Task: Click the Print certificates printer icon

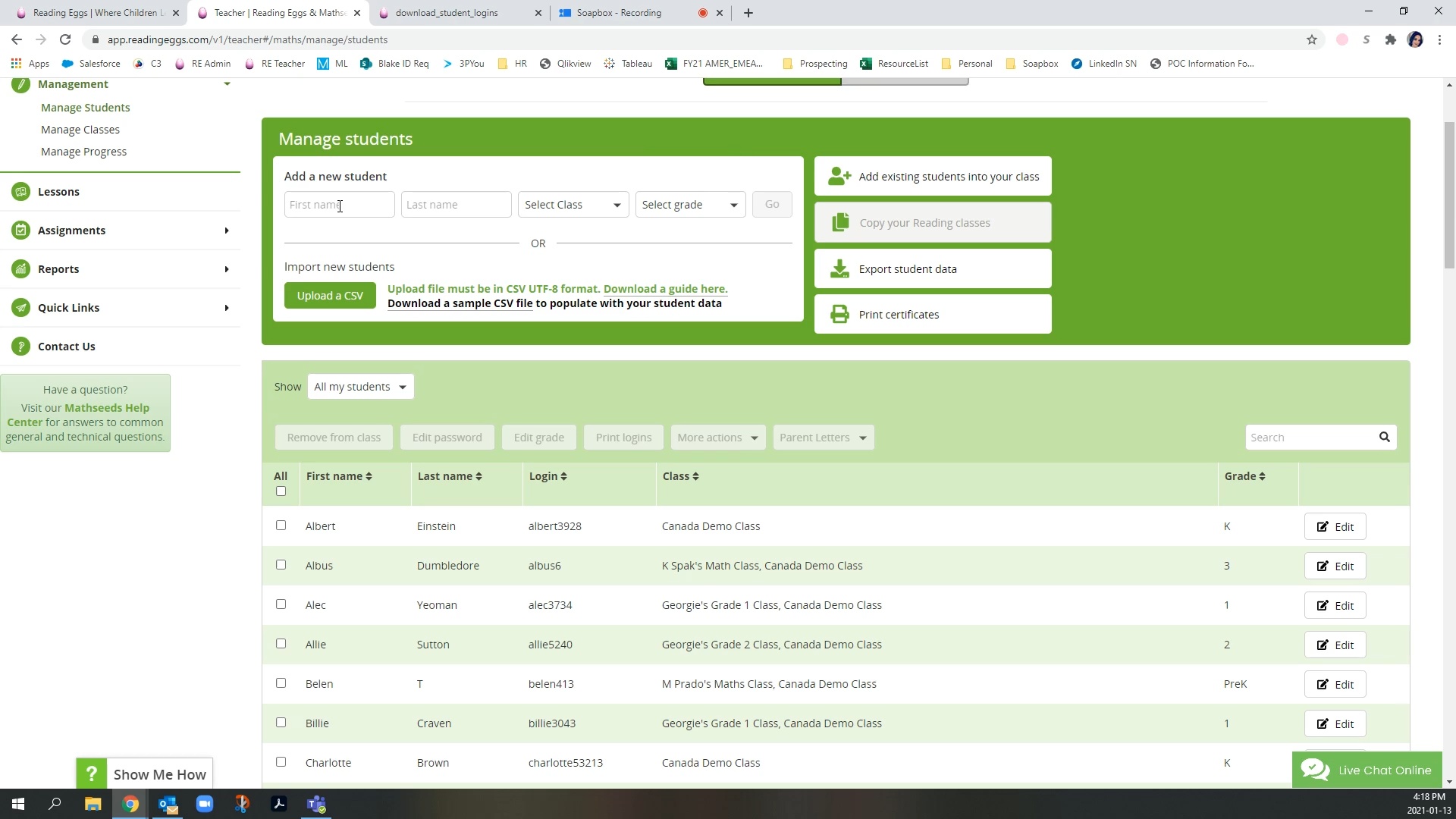Action: (x=839, y=315)
